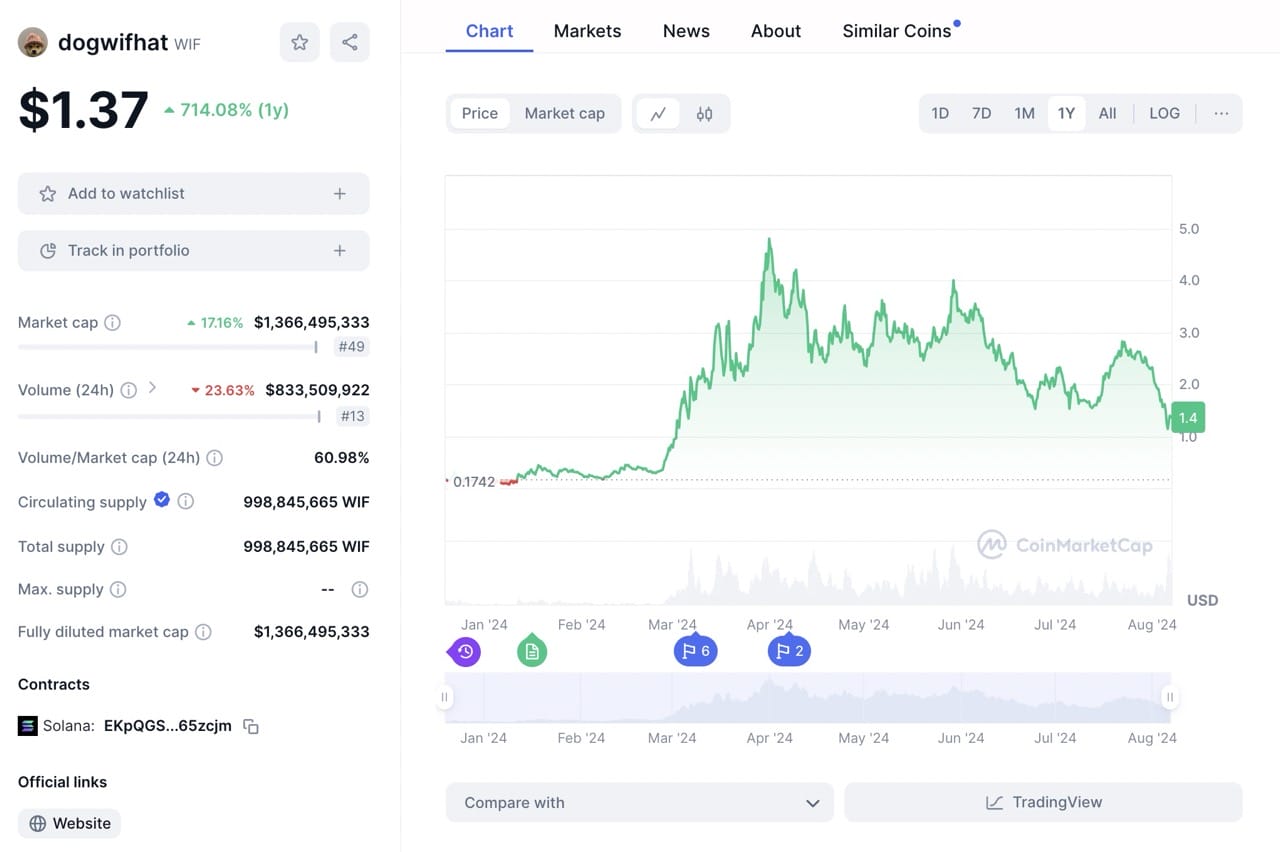Open Fully diluted market cap info icon

(203, 632)
